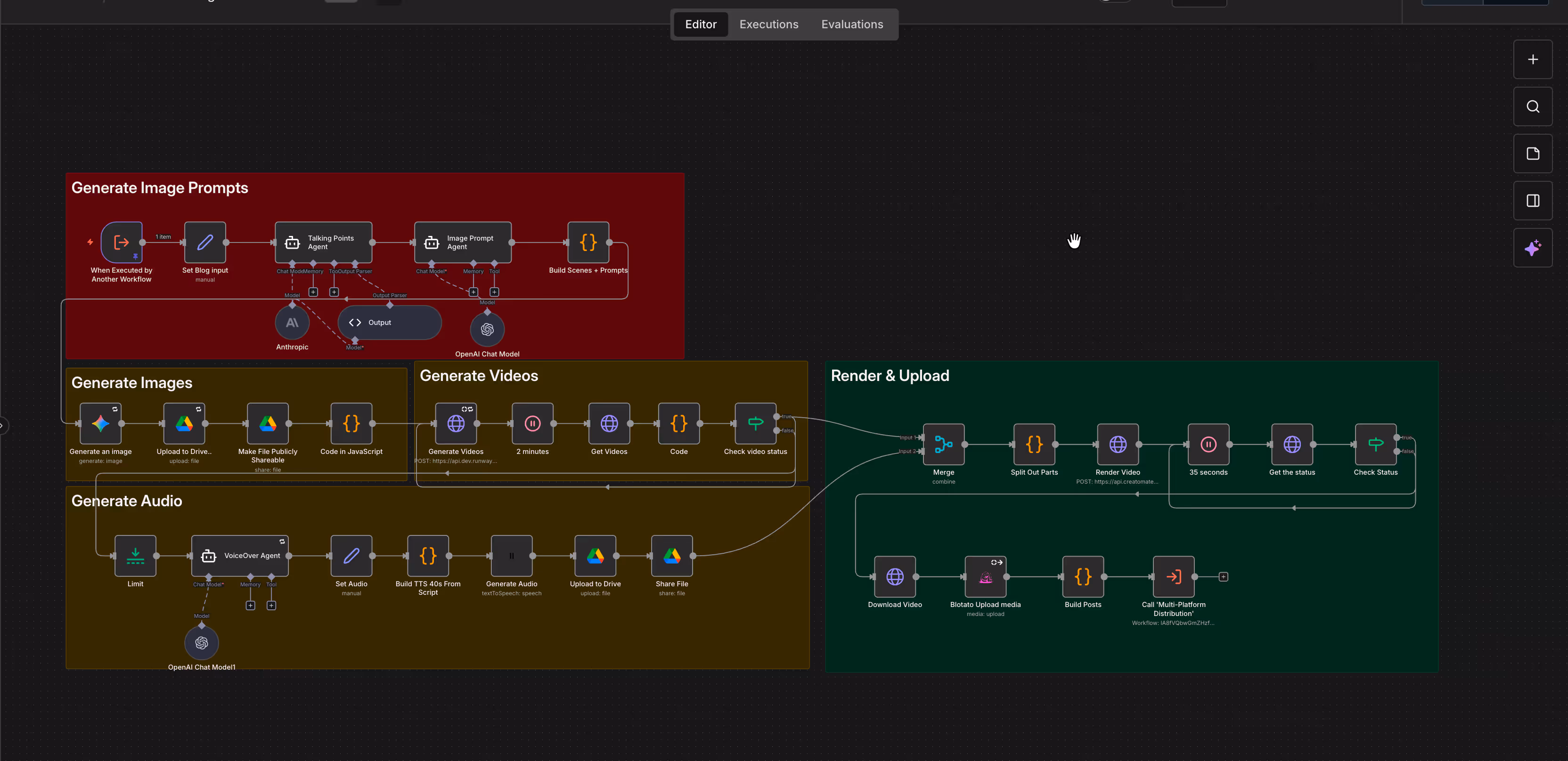The width and height of the screenshot is (1568, 761).
Task: Switch to the Executions tab
Action: click(x=768, y=24)
